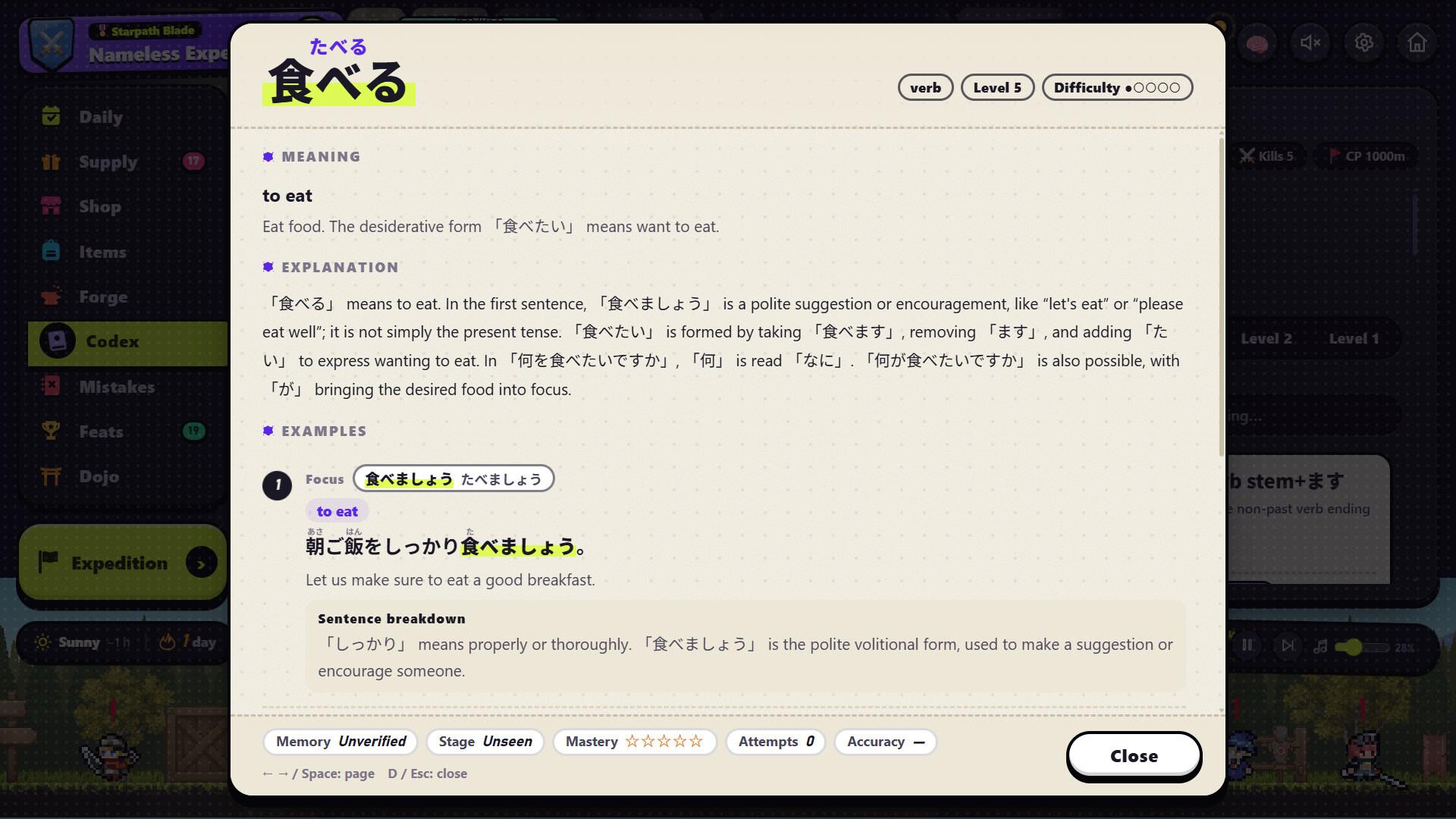Image resolution: width=1456 pixels, height=819 pixels.
Task: Click the music note icon
Action: click(x=1320, y=647)
